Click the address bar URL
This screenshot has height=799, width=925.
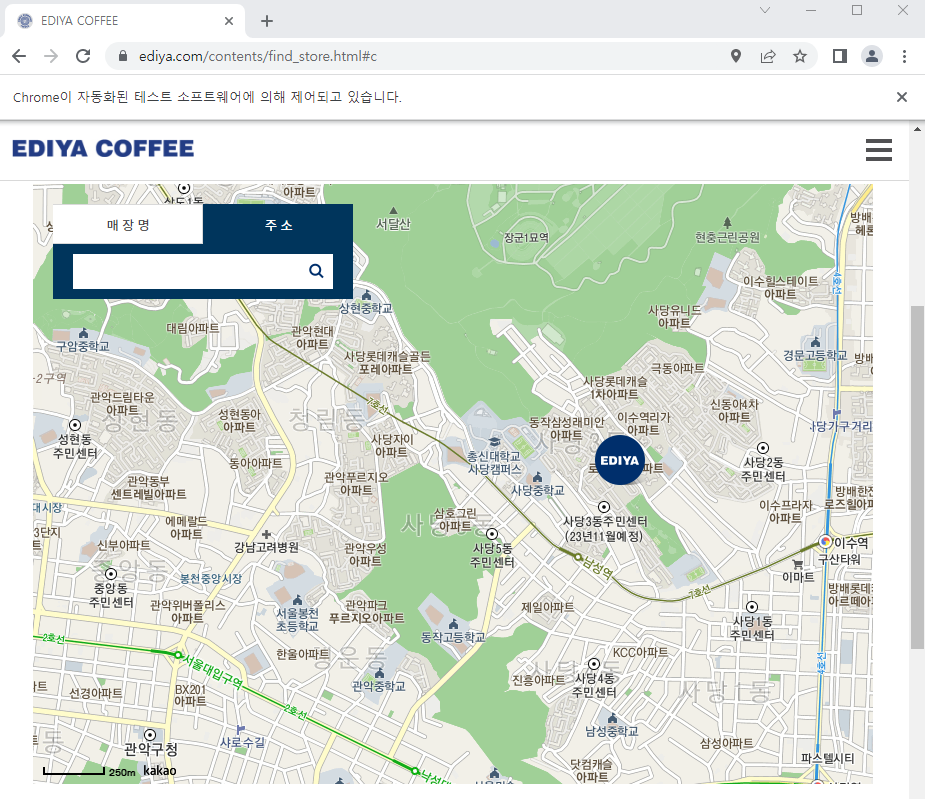tap(258, 56)
